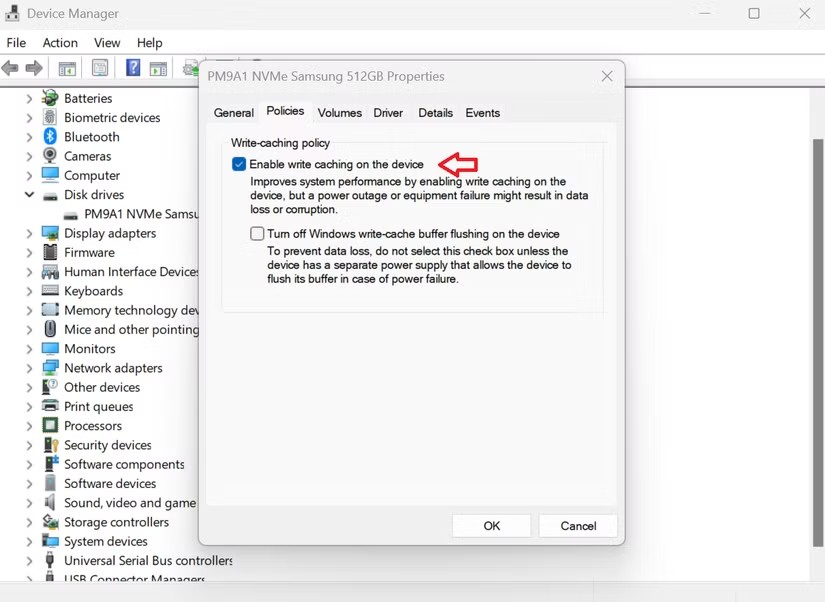Screen dimensions: 825x602
Task: Expand the Processors category
Action: [29, 426]
